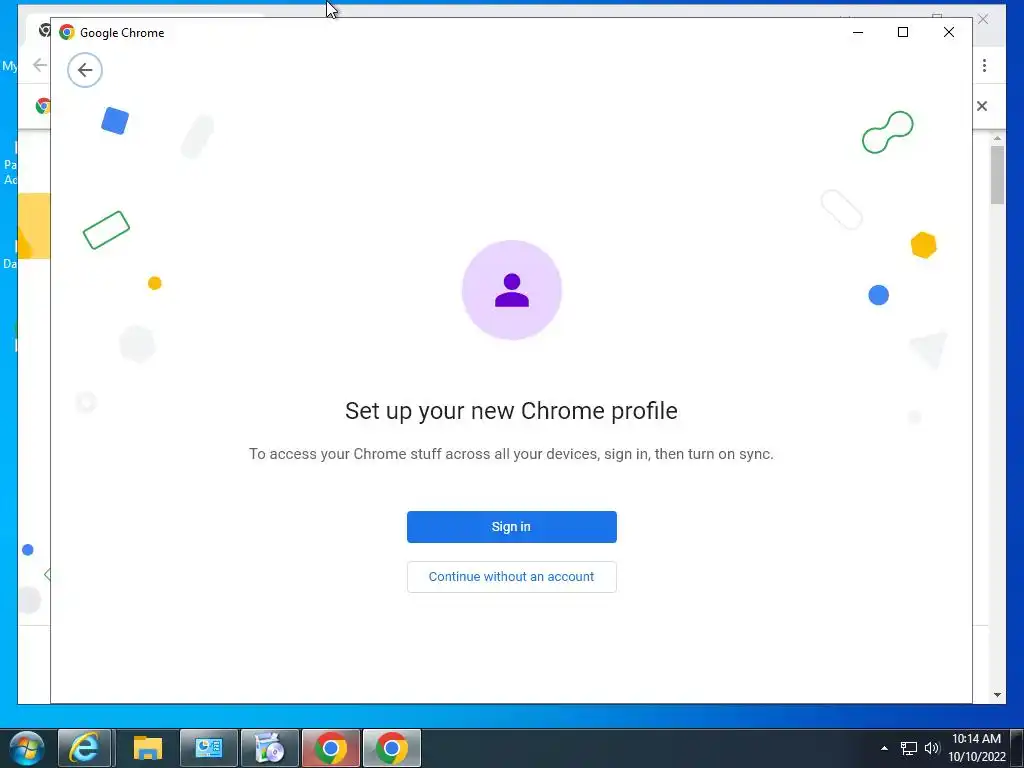This screenshot has width=1024, height=768.
Task: Switch to the second Chrome taskbar icon
Action: pos(392,748)
